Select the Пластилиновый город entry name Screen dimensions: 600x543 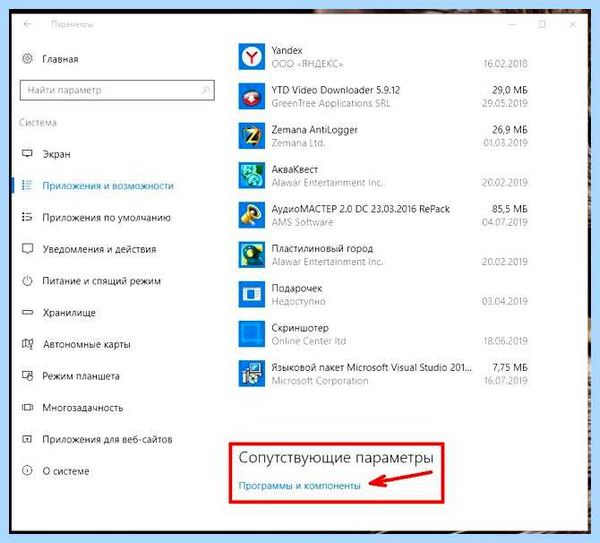[322, 249]
